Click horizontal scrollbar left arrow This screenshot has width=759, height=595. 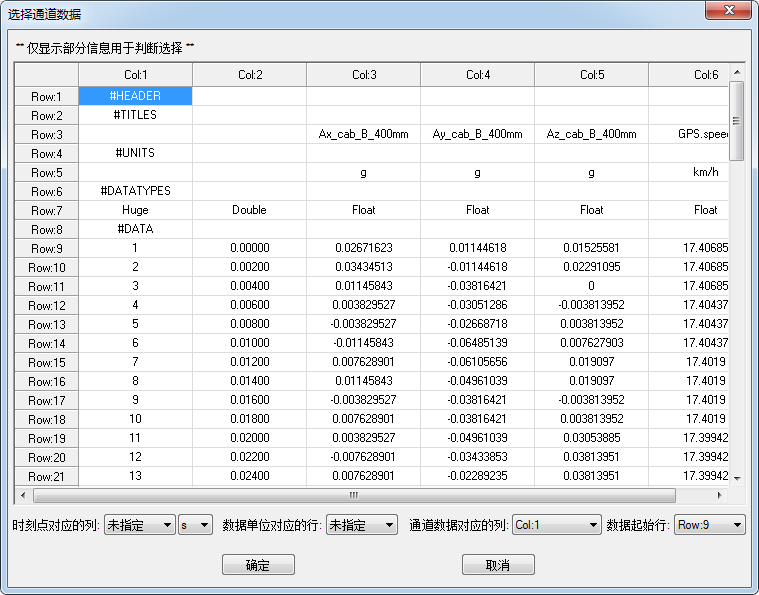[22, 495]
